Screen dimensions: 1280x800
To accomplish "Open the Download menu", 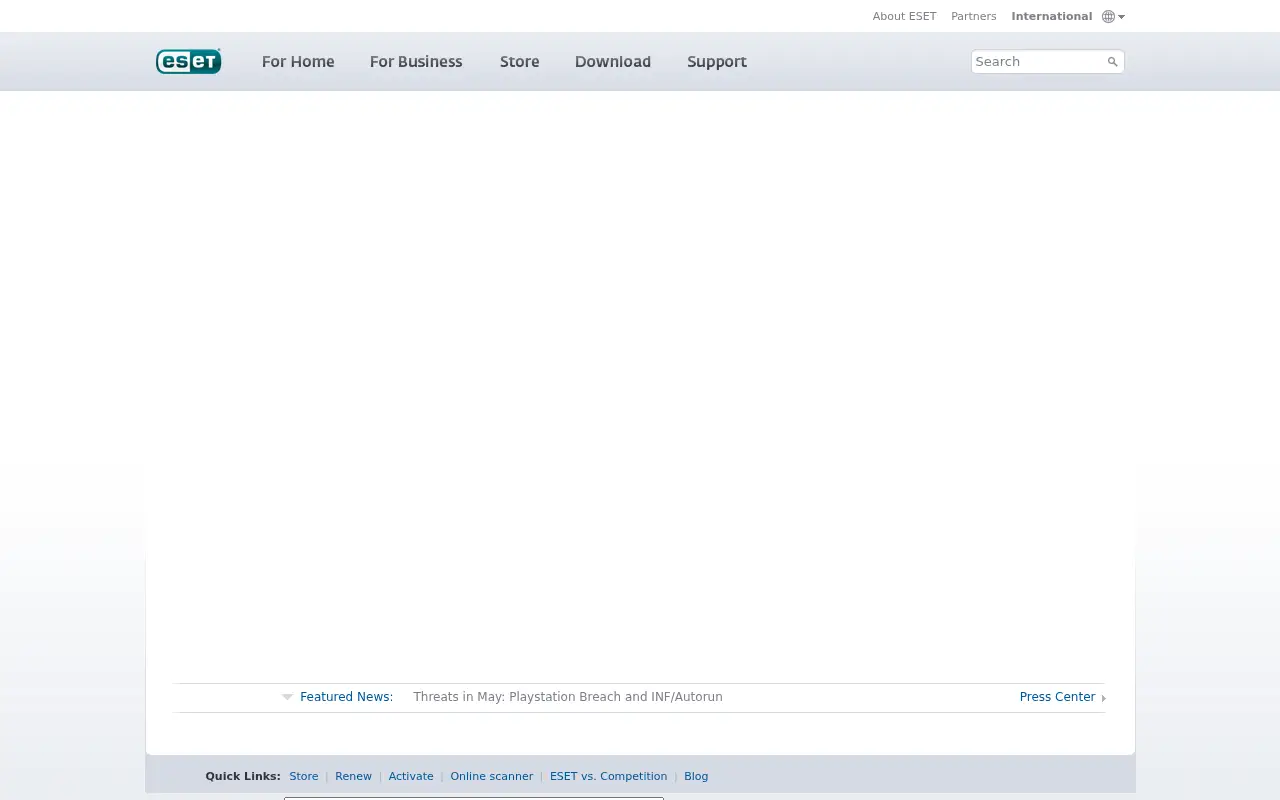I will tap(613, 61).
